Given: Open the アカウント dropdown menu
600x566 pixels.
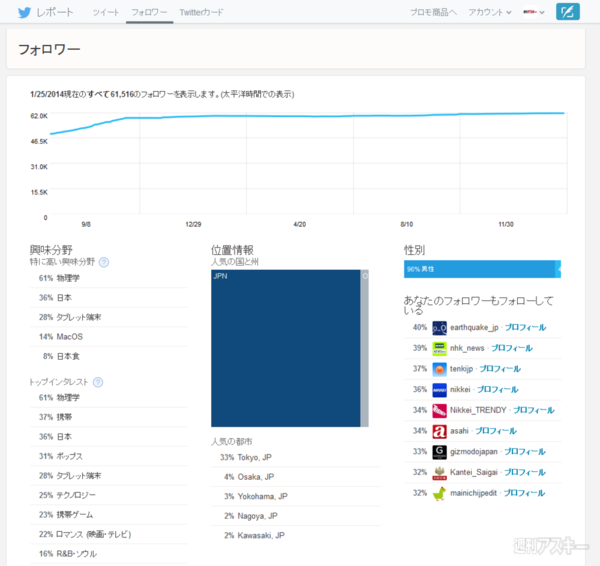Looking at the screenshot, I should click(x=490, y=12).
